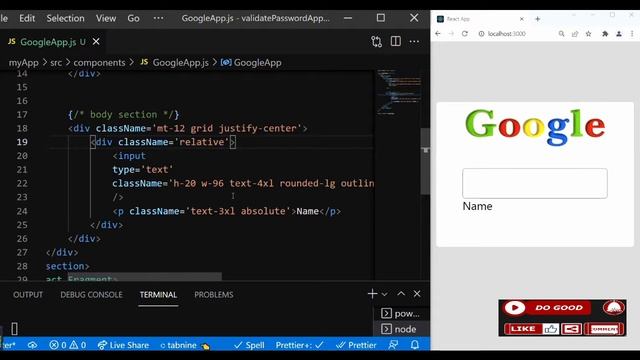Image resolution: width=640 pixels, height=360 pixels.
Task: Click line number 19 in gutter
Action: click(22, 142)
